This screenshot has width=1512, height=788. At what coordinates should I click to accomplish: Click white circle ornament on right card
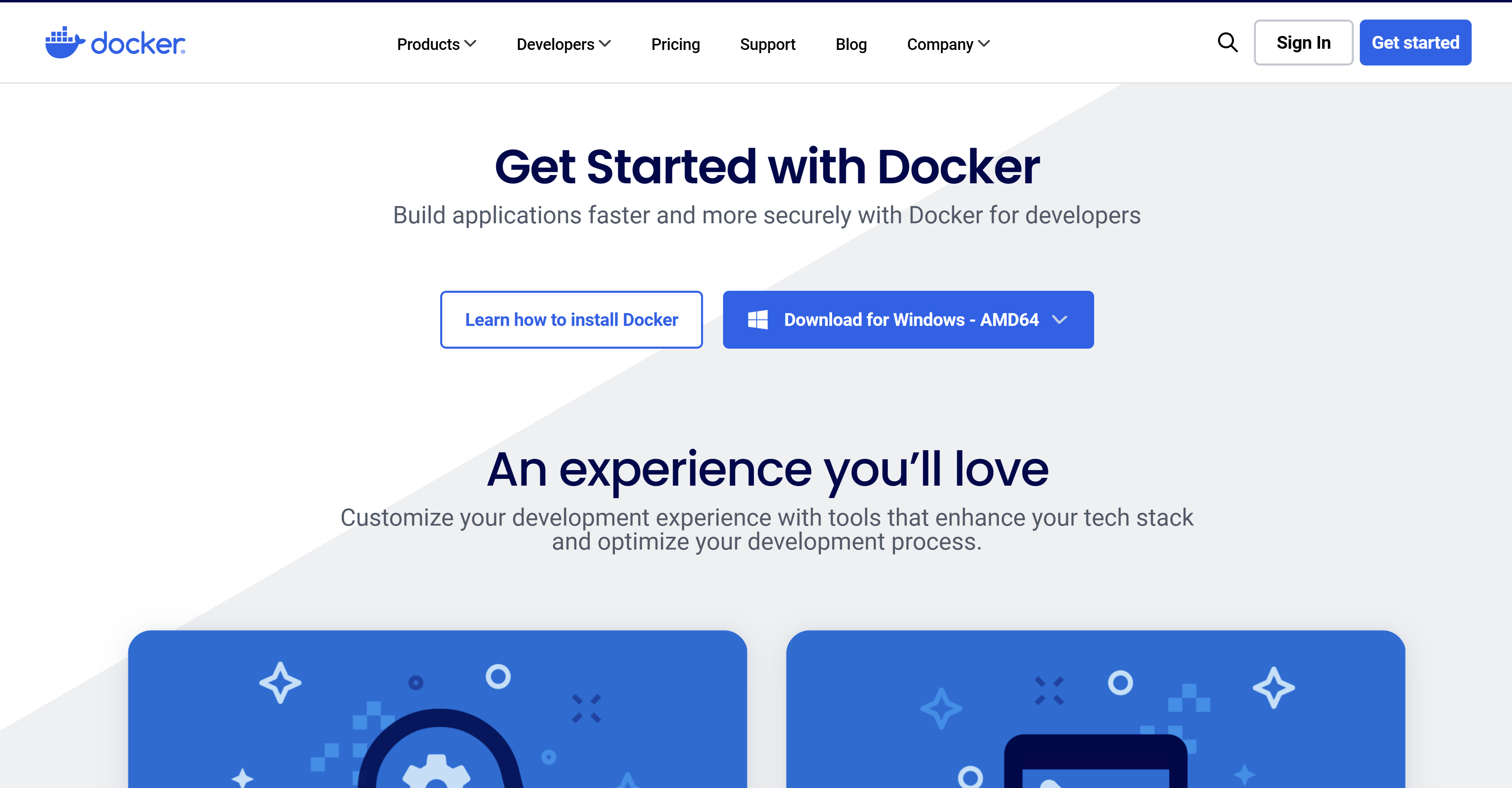pos(1120,683)
